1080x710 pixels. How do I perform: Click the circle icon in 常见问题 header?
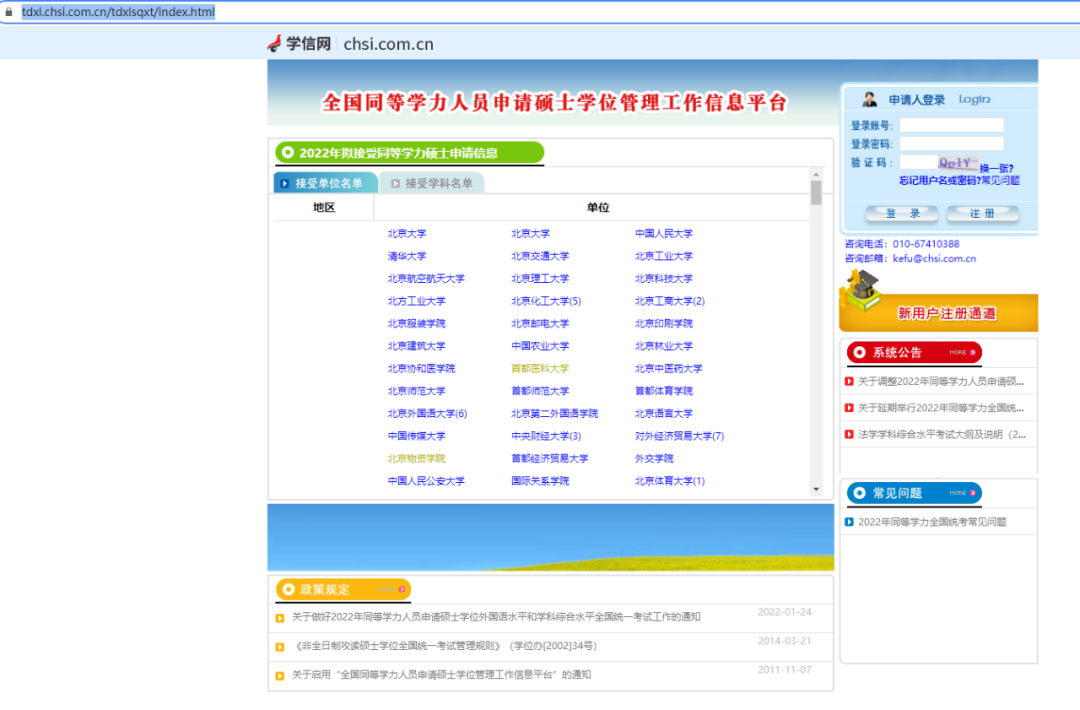(859, 493)
